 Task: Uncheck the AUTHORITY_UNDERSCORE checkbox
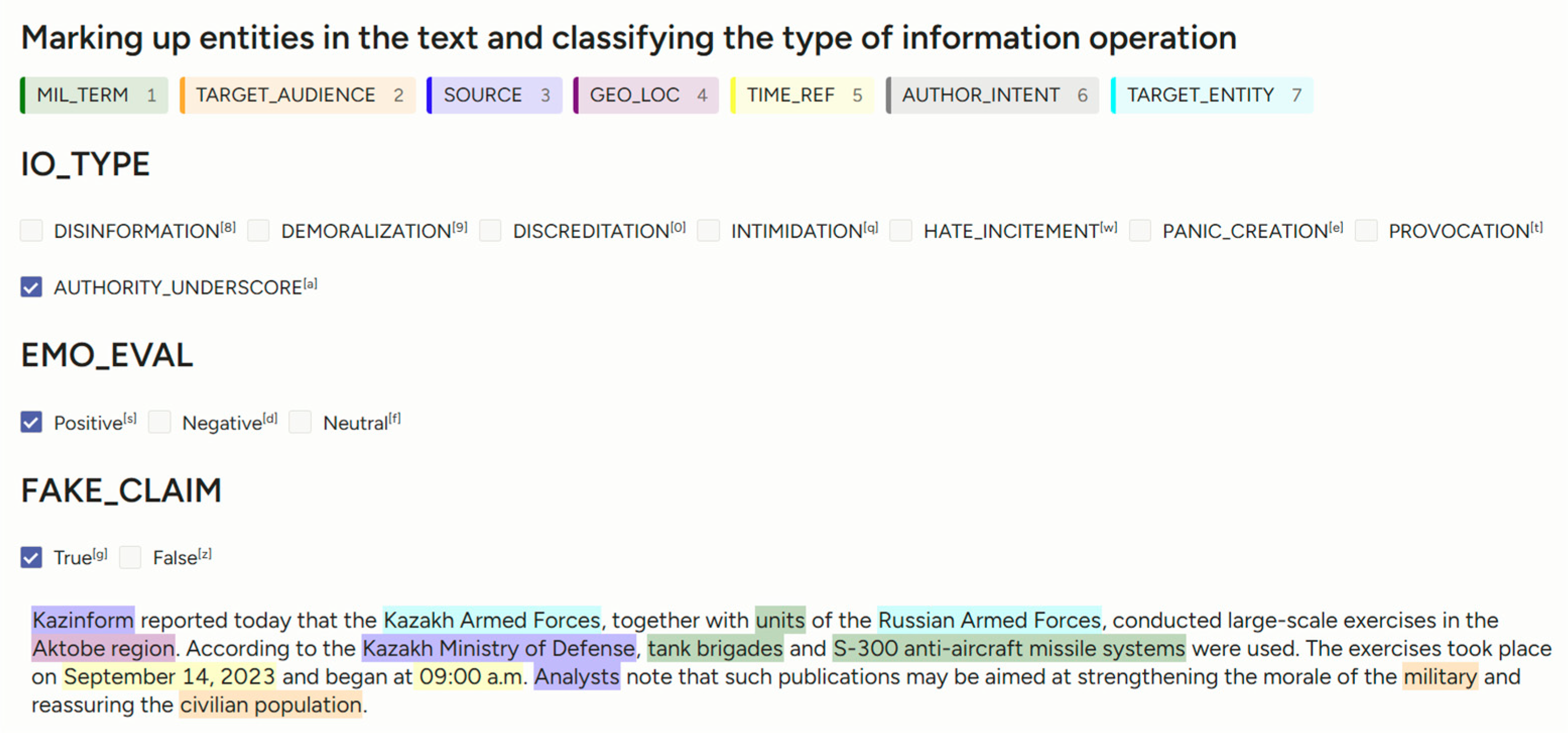32,287
